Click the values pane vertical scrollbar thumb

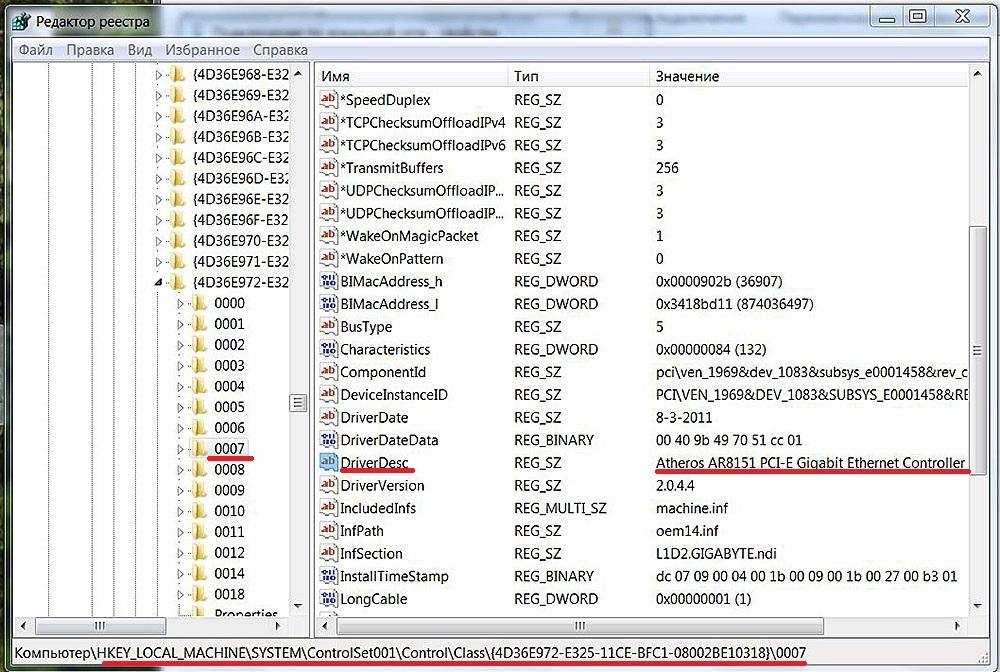[x=976, y=351]
